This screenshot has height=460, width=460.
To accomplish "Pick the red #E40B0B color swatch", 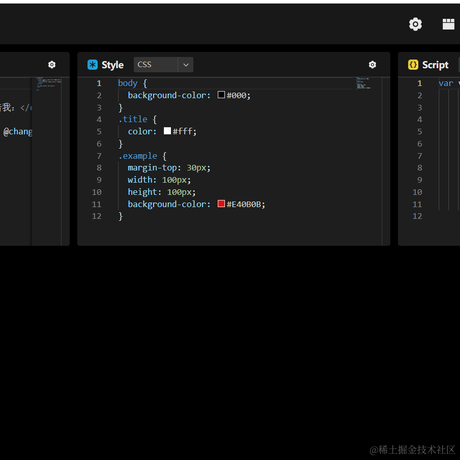I will [221, 204].
